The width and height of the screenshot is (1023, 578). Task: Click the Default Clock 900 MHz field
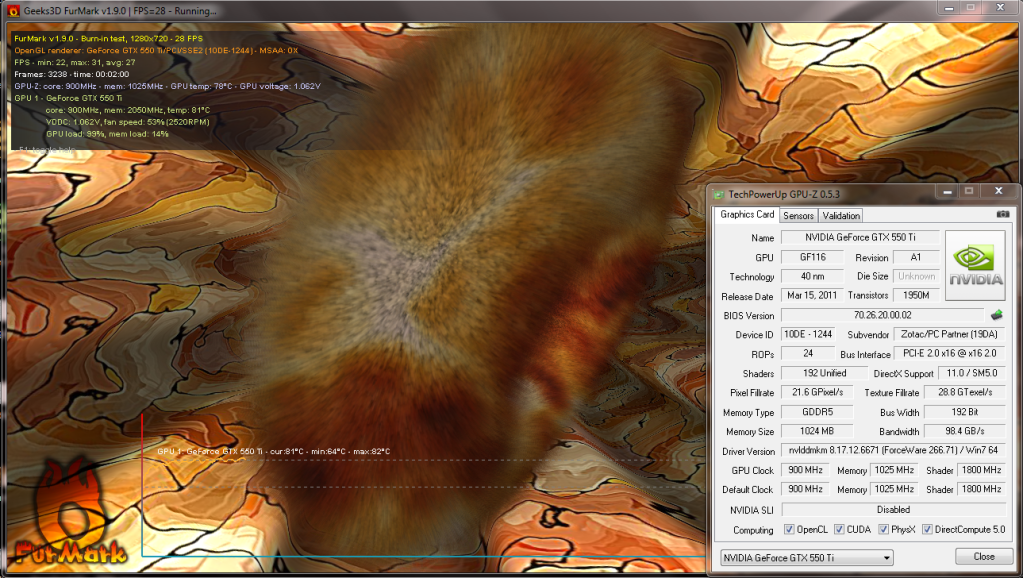point(805,489)
